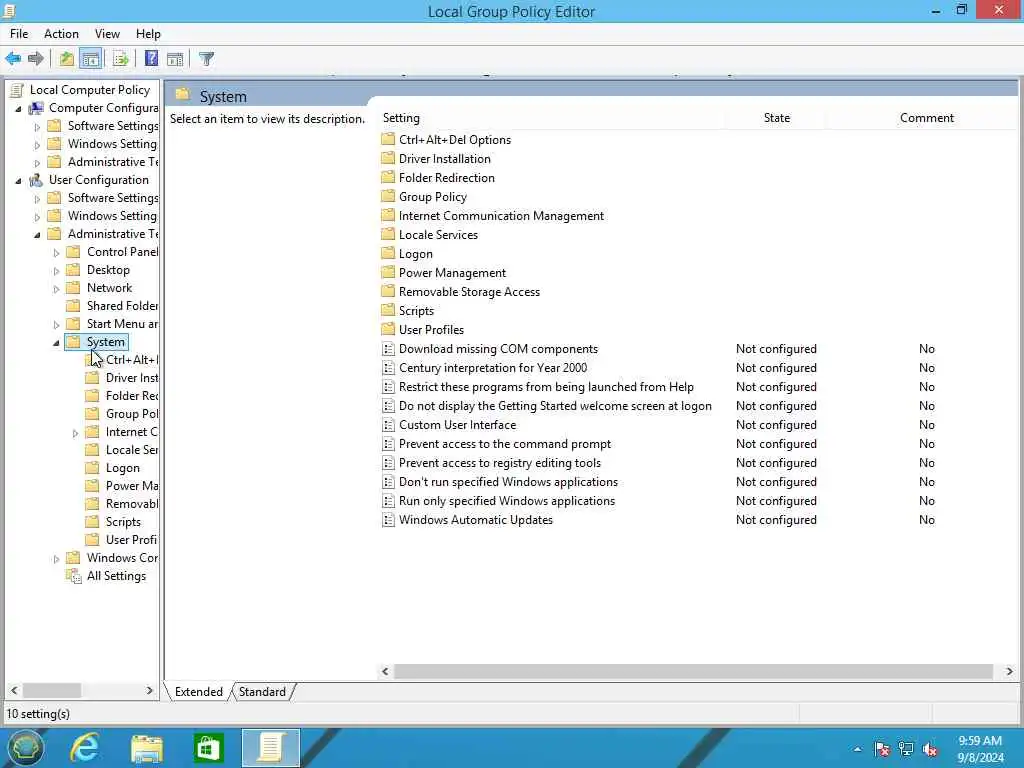Click the muted volume tray icon
The image size is (1024, 768).
[931, 749]
